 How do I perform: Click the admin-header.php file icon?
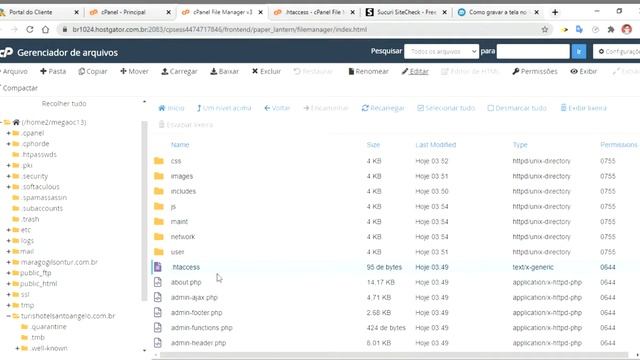(x=158, y=343)
